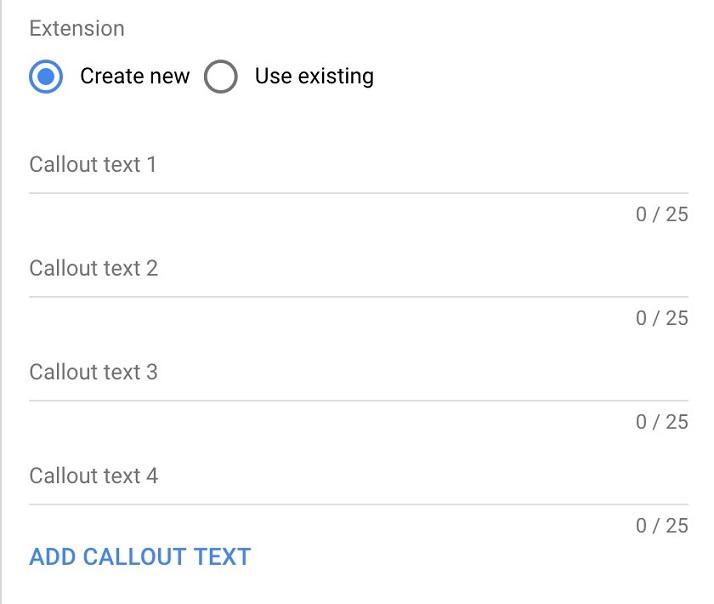Activate the Callout text 4 input
Image resolution: width=714 pixels, height=604 pixels.
click(x=358, y=478)
